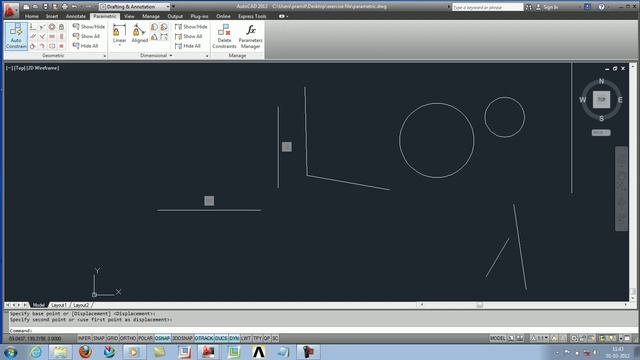Viewport: 640px width, 360px height.
Task: Click the vertical constraint badge beside the line
Action: pyautogui.click(x=287, y=147)
